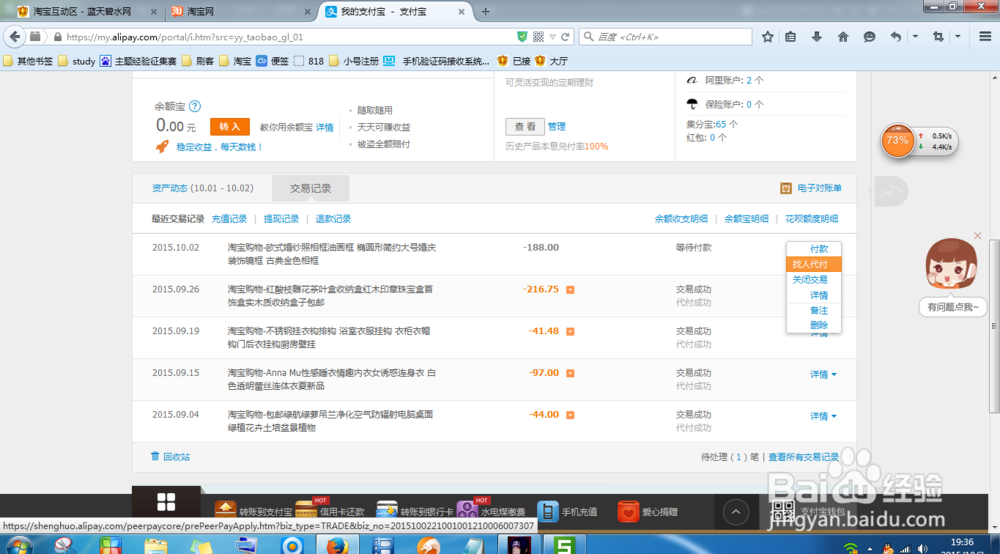Open the QR code icon in the address bar
The height and width of the screenshot is (554, 1000).
pyautogui.click(x=538, y=37)
